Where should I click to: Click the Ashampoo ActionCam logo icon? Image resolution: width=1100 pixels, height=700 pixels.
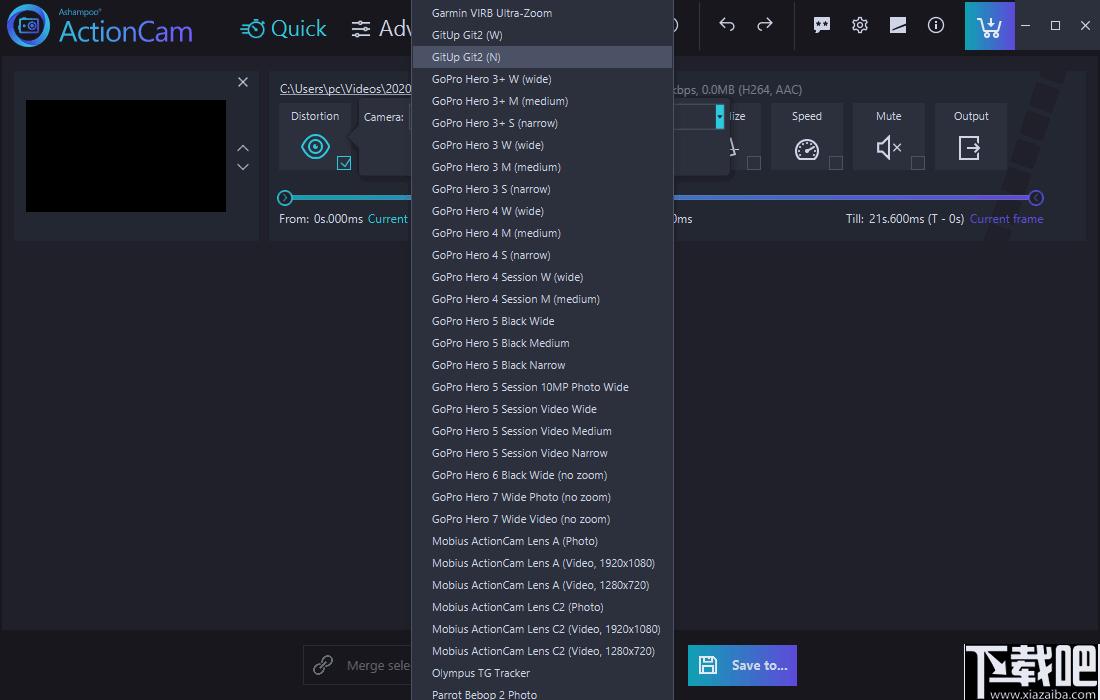[x=28, y=25]
